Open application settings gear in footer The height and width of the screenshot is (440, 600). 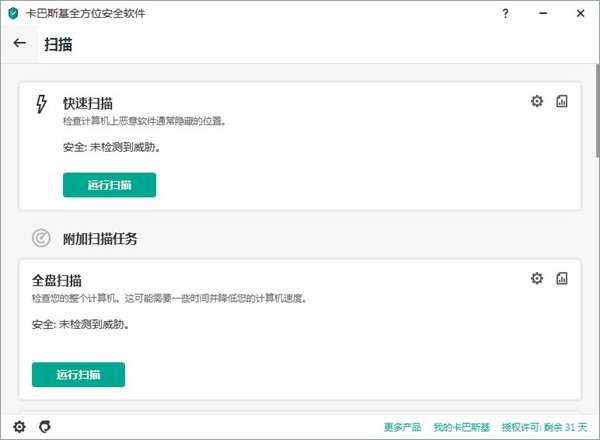click(20, 427)
